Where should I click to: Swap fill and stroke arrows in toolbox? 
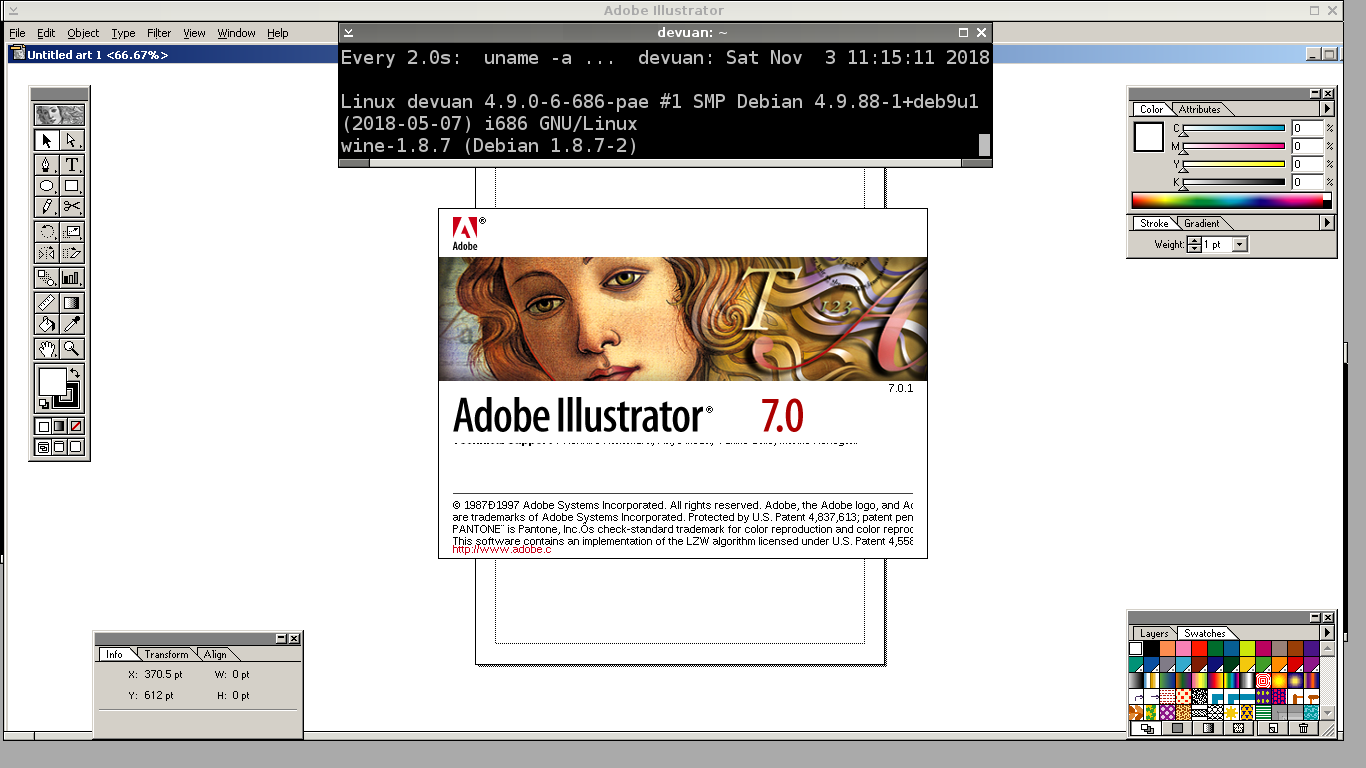pos(75,373)
